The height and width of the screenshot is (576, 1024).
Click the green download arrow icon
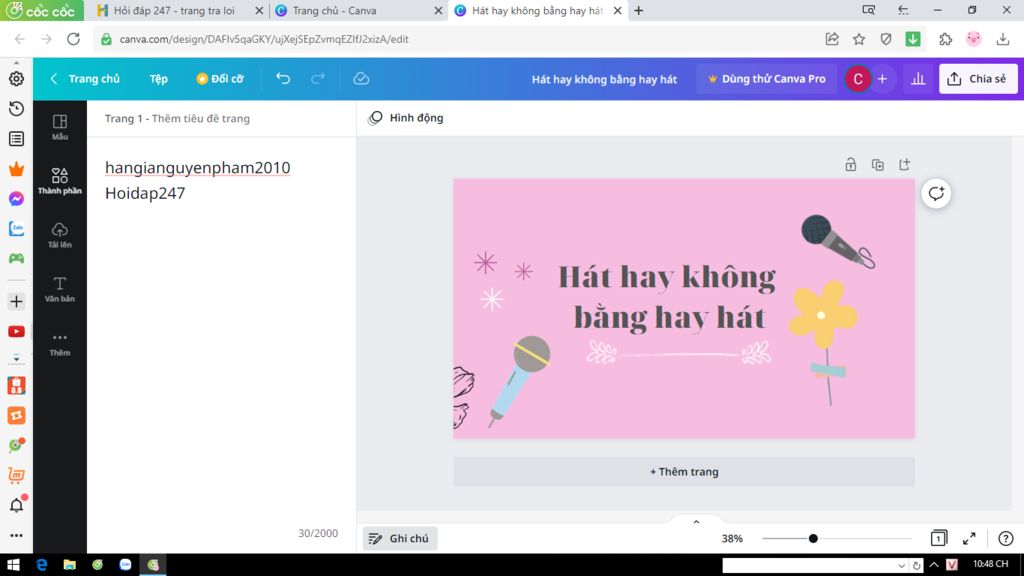913,39
